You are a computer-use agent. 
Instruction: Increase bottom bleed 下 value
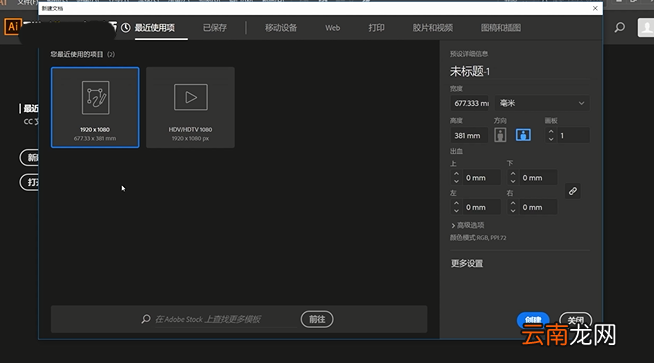(x=513, y=174)
